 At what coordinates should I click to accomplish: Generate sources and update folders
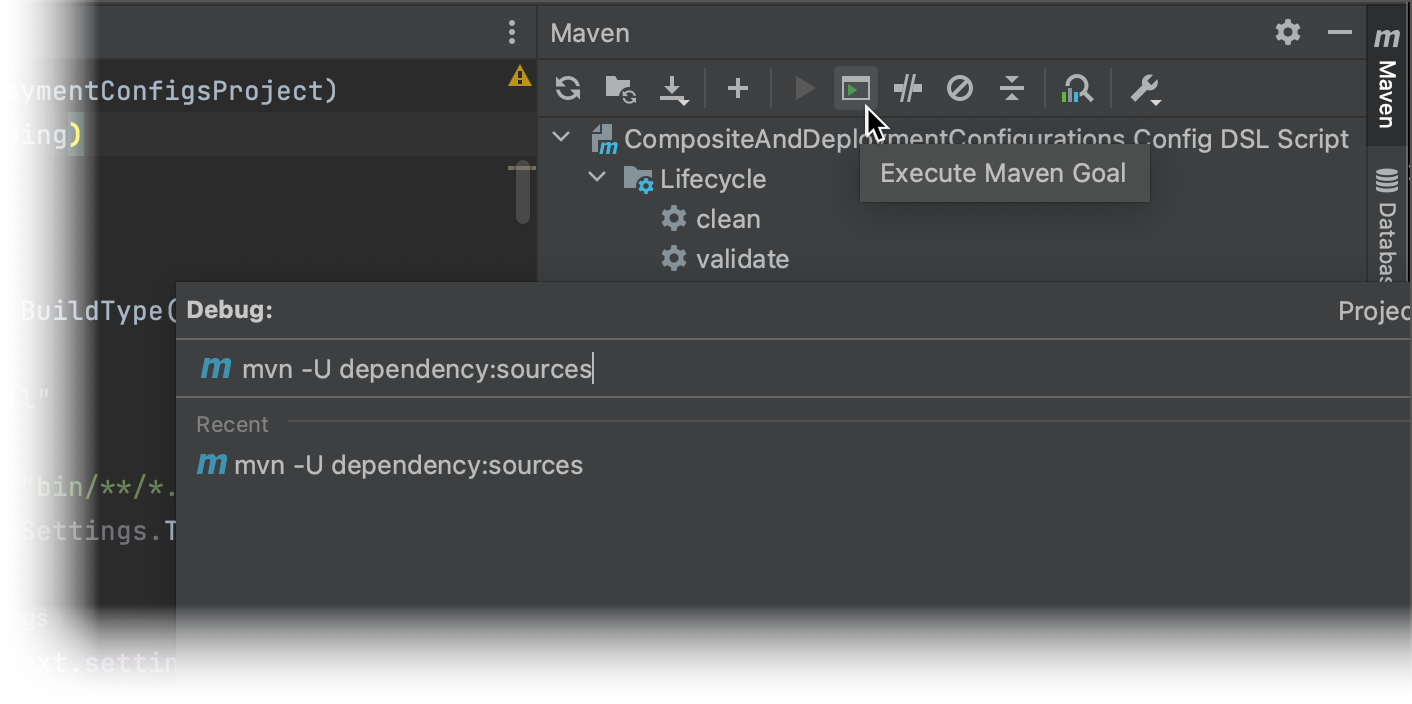(x=621, y=89)
